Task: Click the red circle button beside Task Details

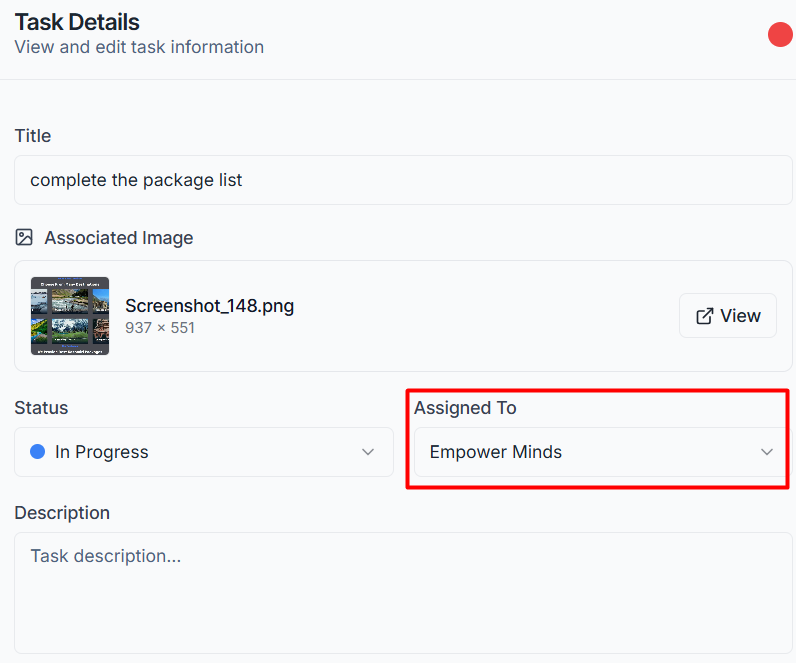Action: click(780, 35)
